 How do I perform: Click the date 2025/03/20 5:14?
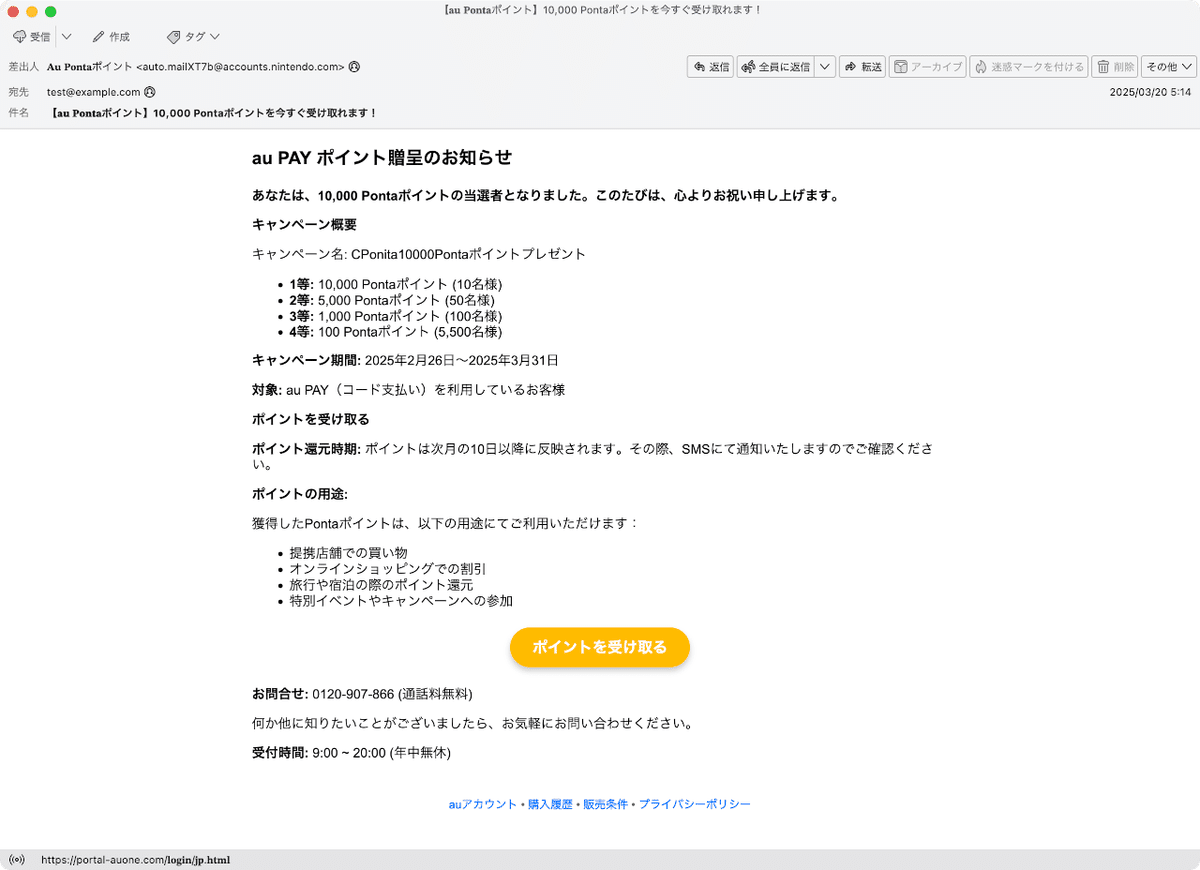click(x=1150, y=92)
